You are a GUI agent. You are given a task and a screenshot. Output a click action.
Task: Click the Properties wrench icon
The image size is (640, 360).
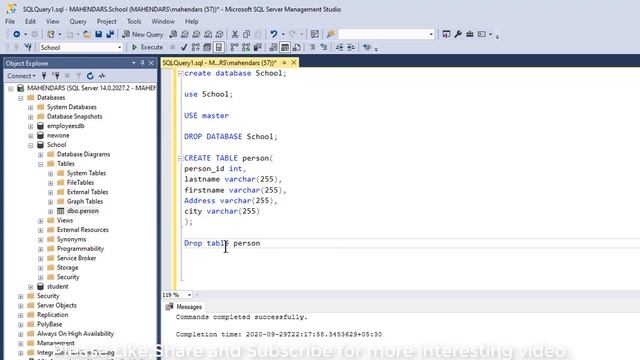458,34
